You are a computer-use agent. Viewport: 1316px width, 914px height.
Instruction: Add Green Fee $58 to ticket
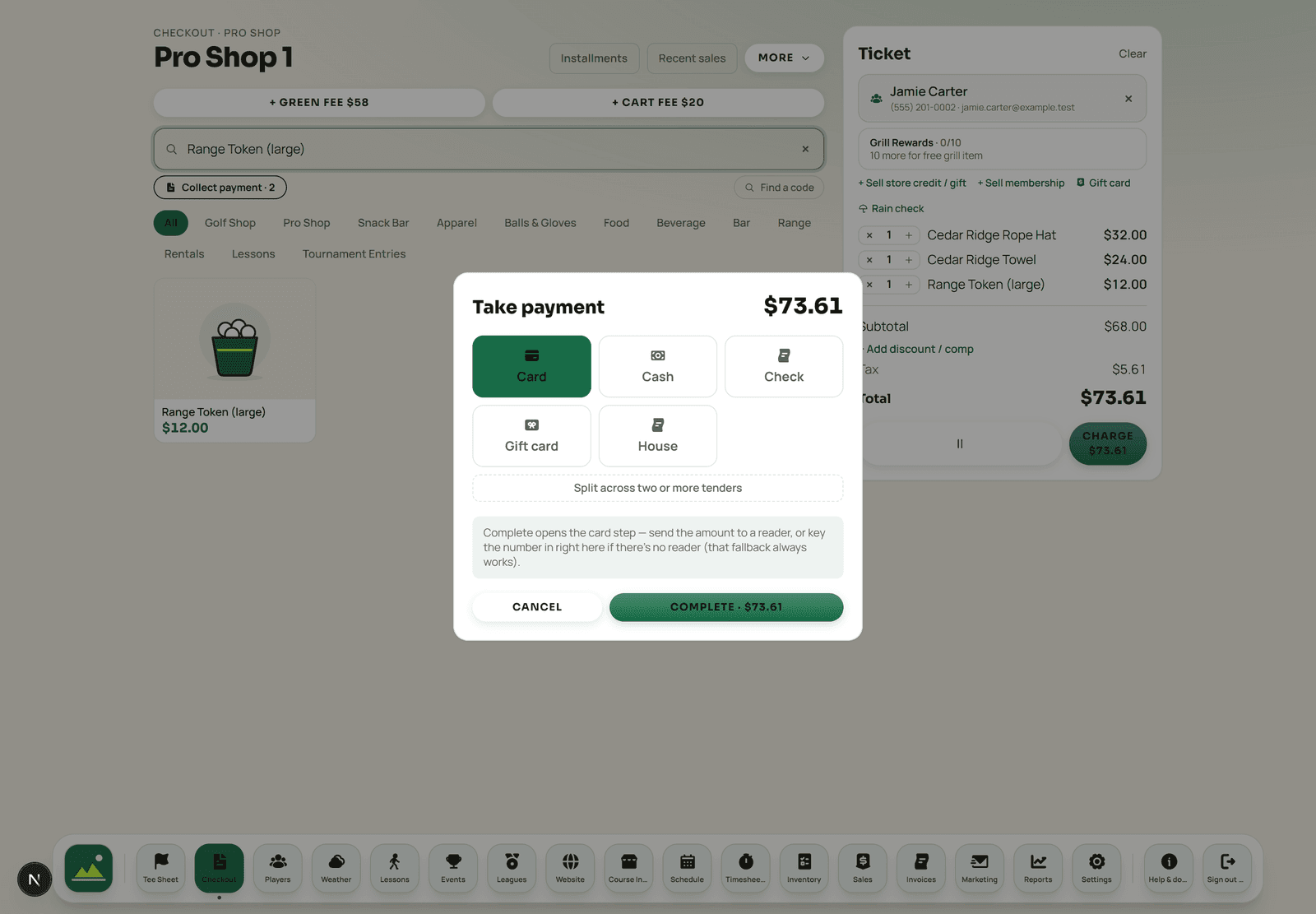319,102
